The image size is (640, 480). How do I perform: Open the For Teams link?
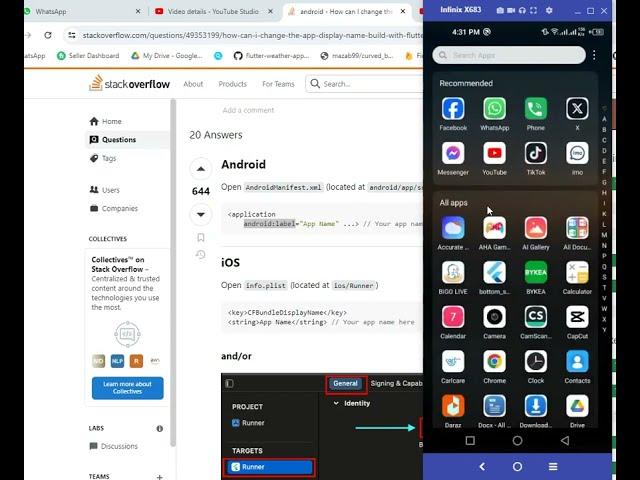tap(278, 84)
